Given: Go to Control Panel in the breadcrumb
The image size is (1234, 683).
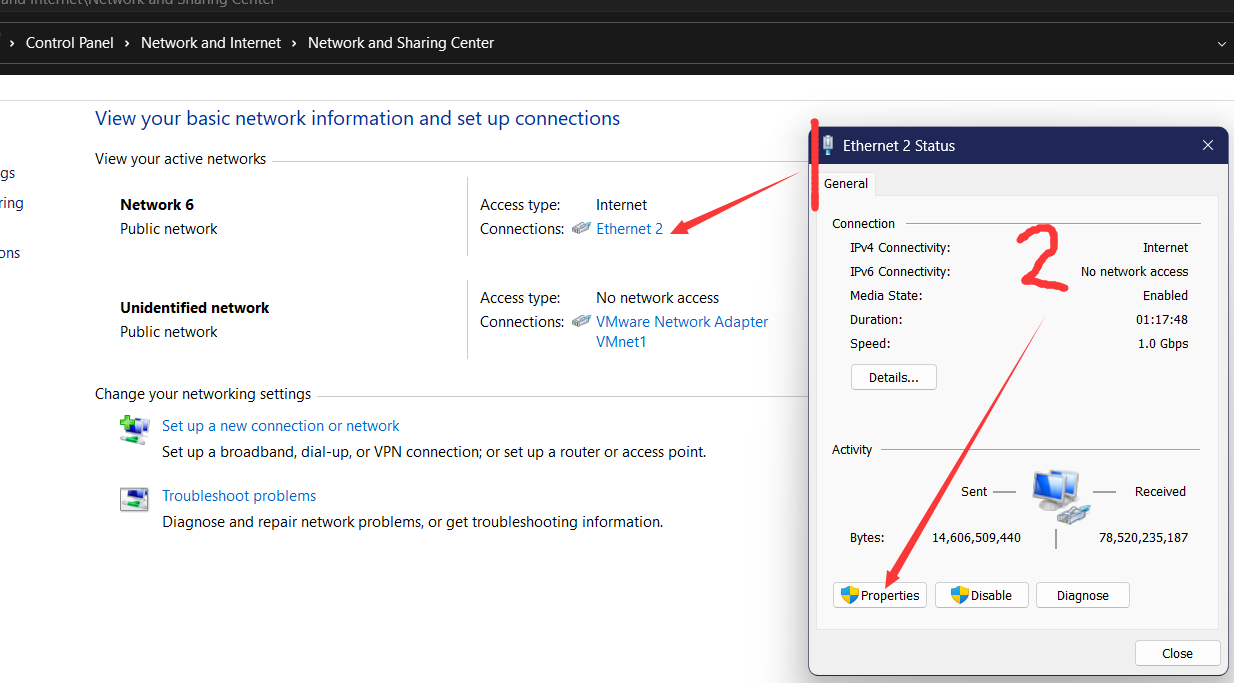Looking at the screenshot, I should (69, 43).
